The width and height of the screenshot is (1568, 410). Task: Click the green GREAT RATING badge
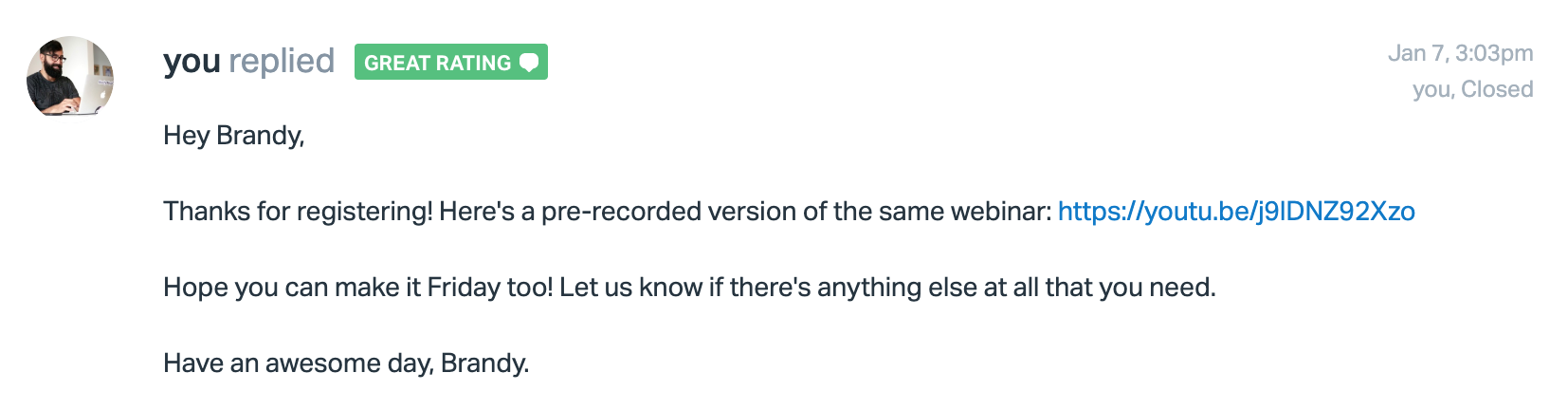[x=451, y=62]
